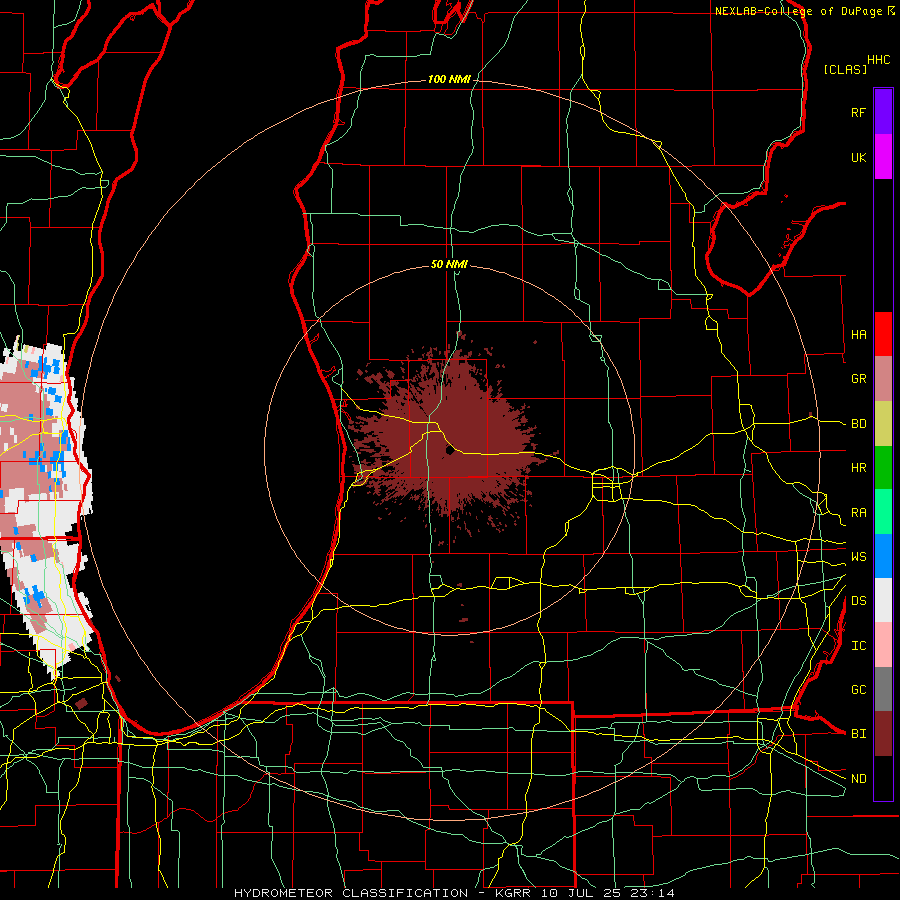The height and width of the screenshot is (900, 900).
Task: Click the 100 NMI range ring label
Action: 449,79
